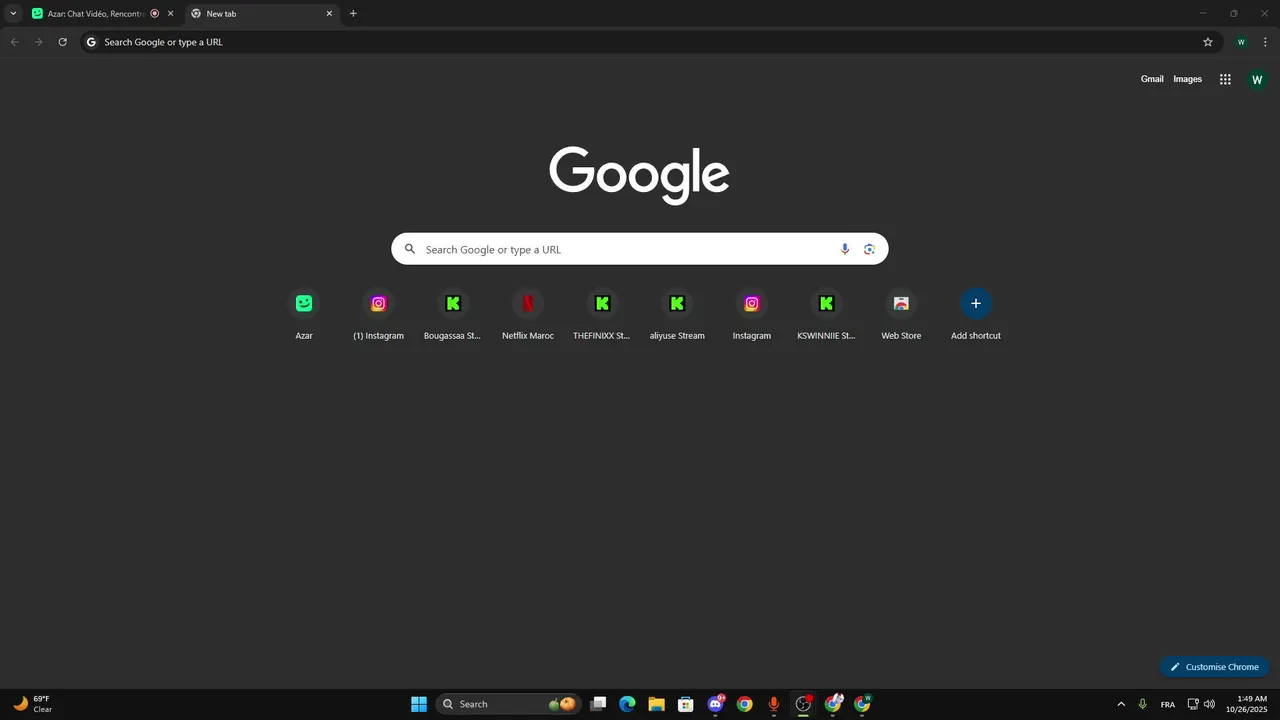Click the green microphone tray icon
The image size is (1280, 720).
(x=1143, y=704)
